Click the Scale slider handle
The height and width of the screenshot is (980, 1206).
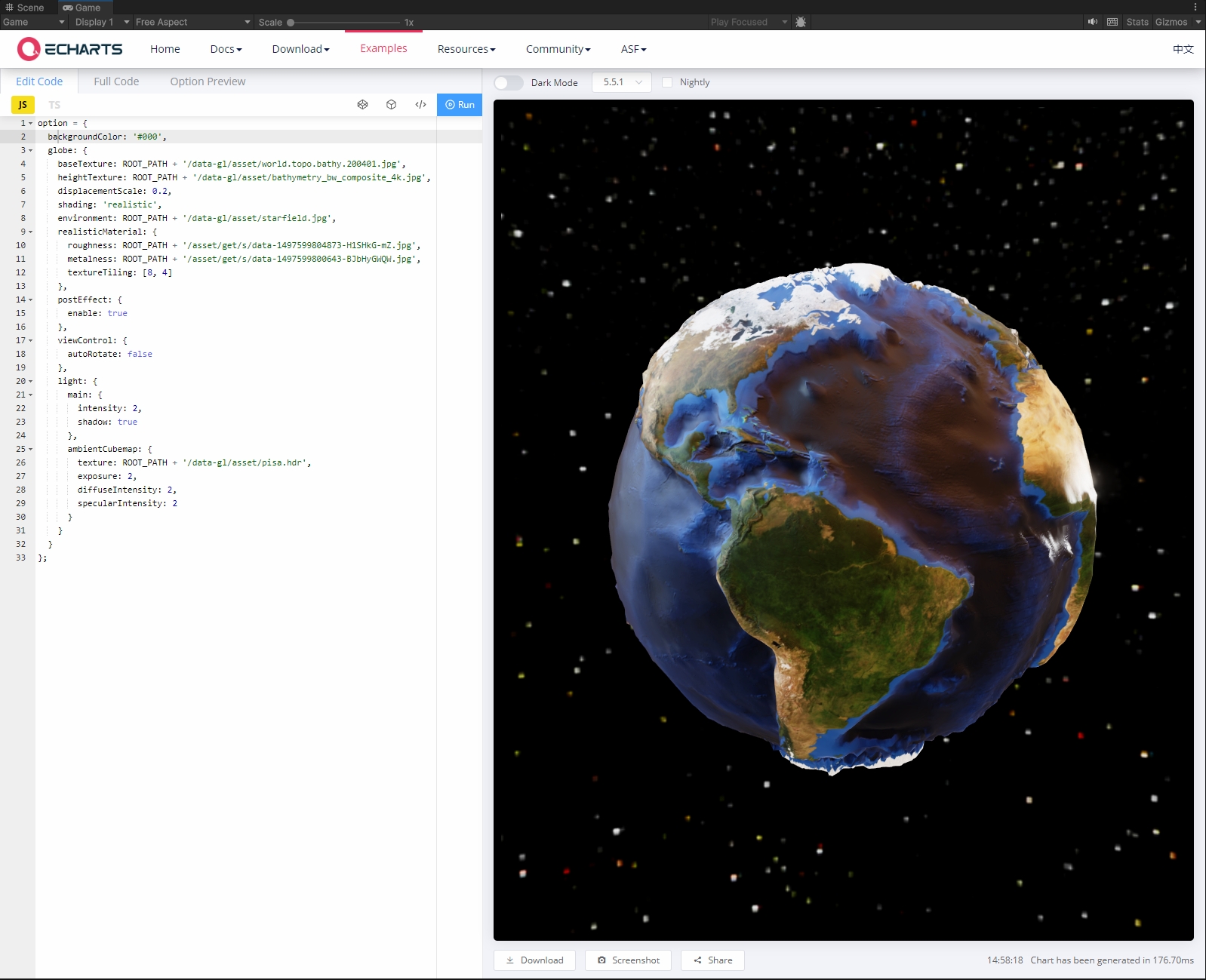pos(291,23)
